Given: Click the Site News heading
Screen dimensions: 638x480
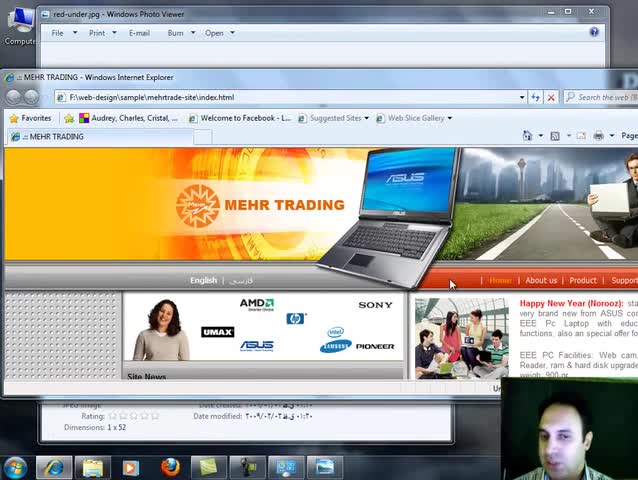Looking at the screenshot, I should click(x=146, y=376).
